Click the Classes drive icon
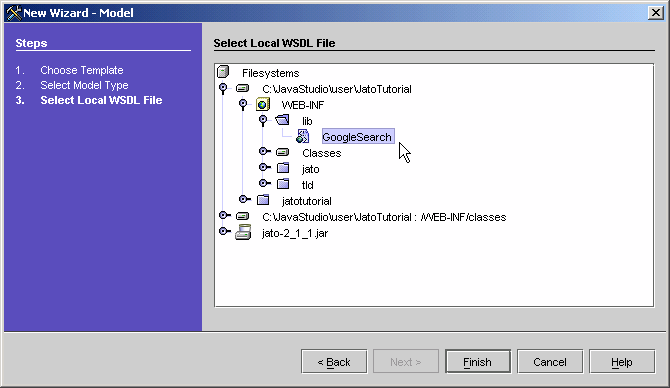 click(x=282, y=152)
